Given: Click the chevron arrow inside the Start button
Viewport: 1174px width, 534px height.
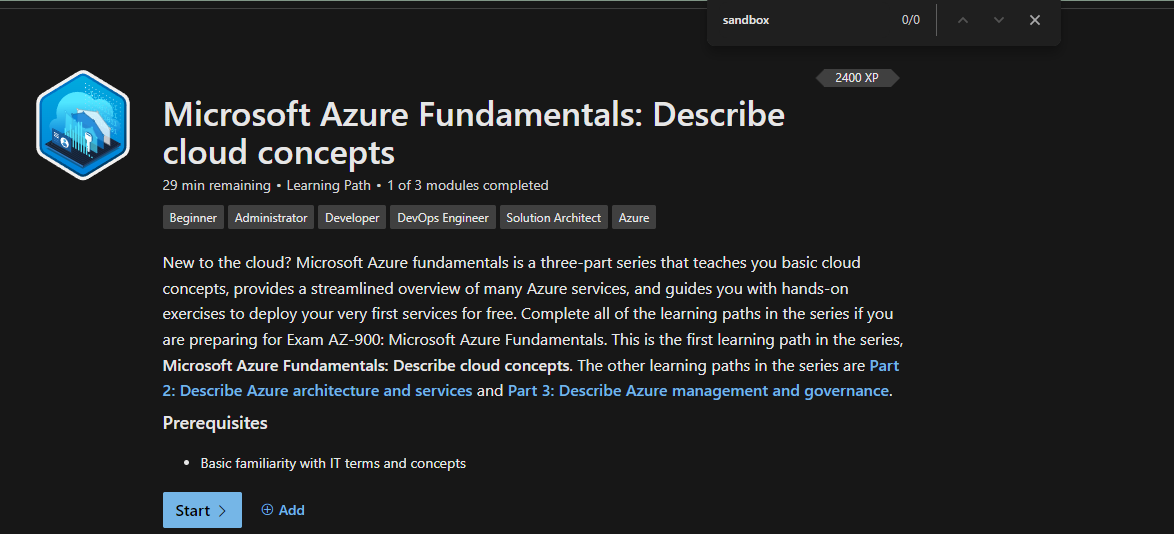Looking at the screenshot, I should coord(222,511).
